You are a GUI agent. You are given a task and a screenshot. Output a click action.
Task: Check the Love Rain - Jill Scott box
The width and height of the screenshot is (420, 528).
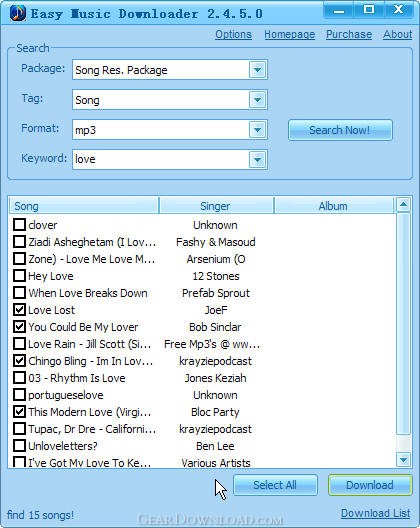[x=19, y=344]
